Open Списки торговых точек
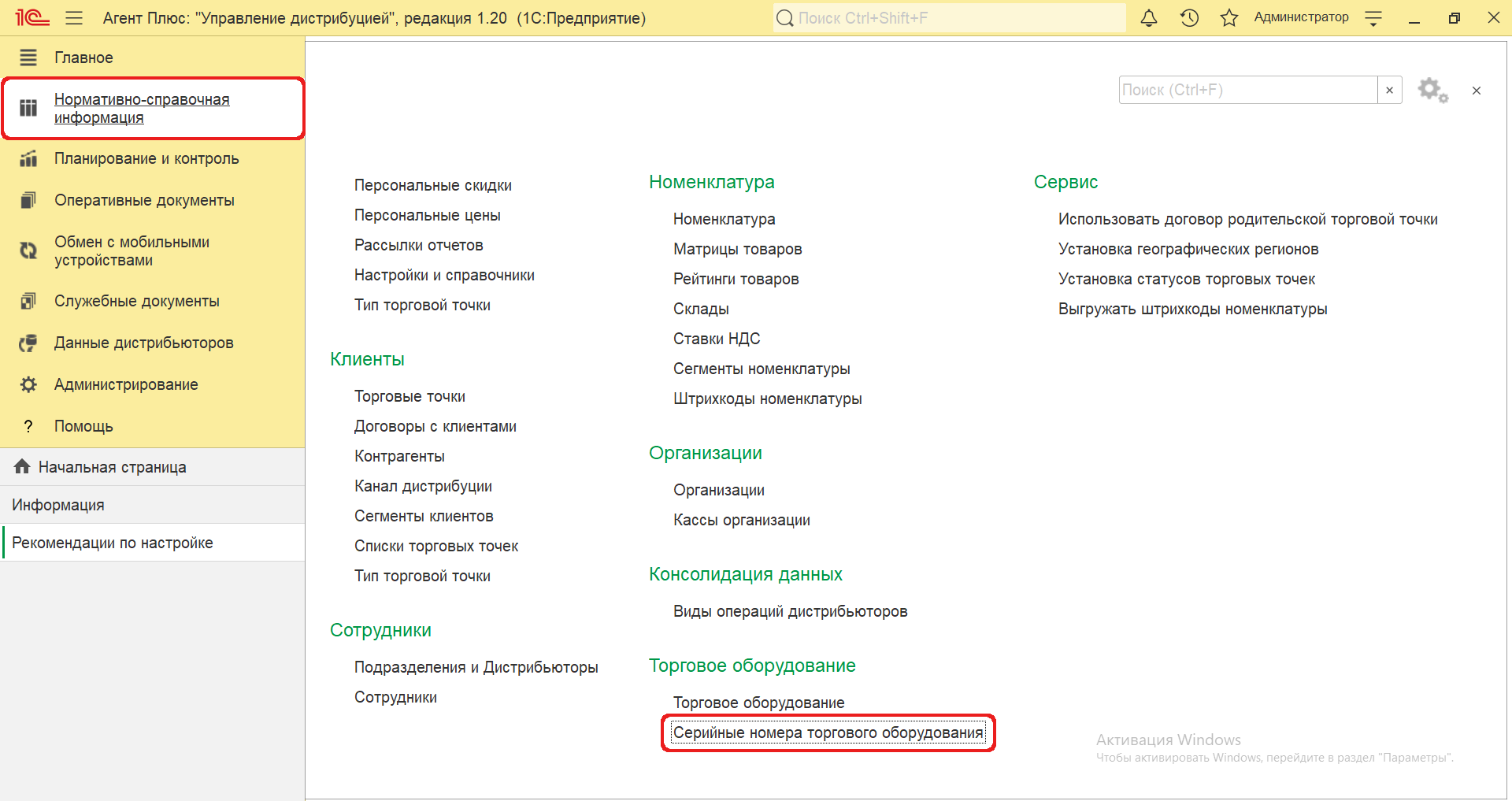 coord(436,546)
